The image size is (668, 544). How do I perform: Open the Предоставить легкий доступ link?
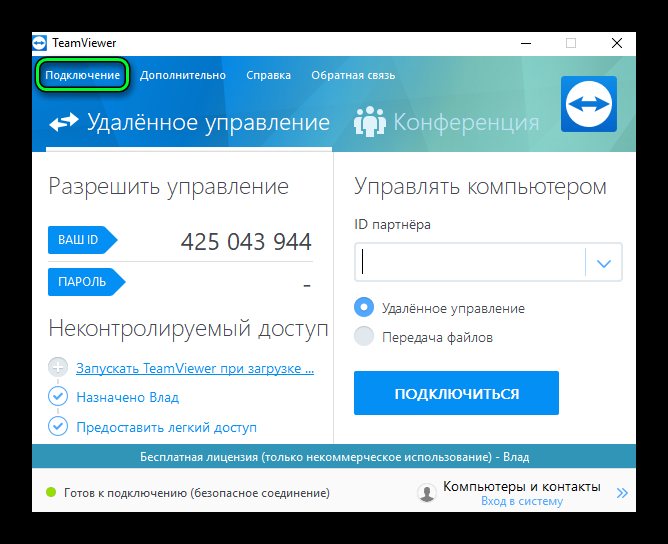(167, 427)
